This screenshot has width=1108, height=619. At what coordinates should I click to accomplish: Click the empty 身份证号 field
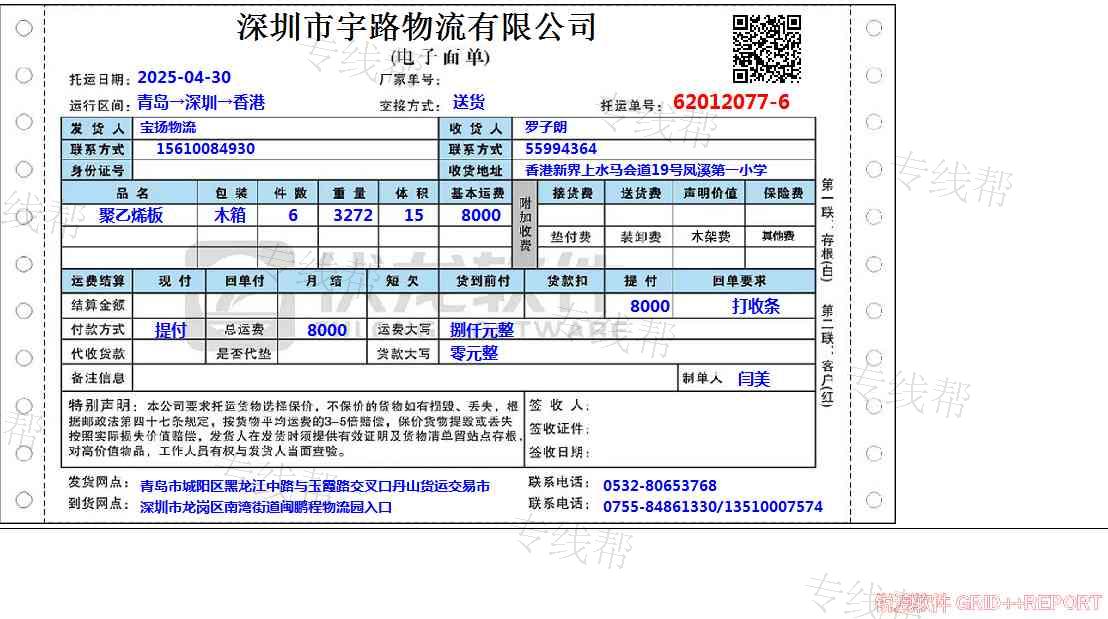(285, 170)
